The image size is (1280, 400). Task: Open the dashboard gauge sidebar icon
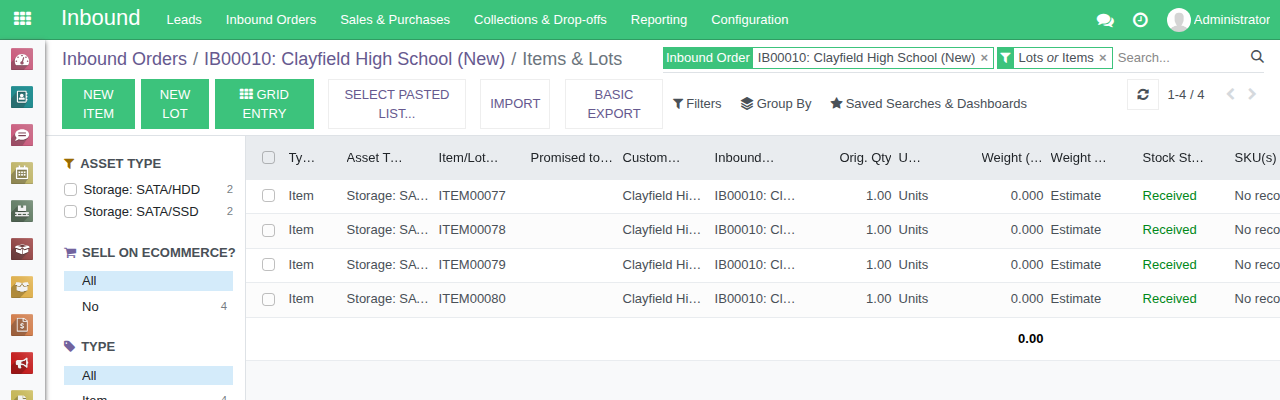click(x=22, y=59)
